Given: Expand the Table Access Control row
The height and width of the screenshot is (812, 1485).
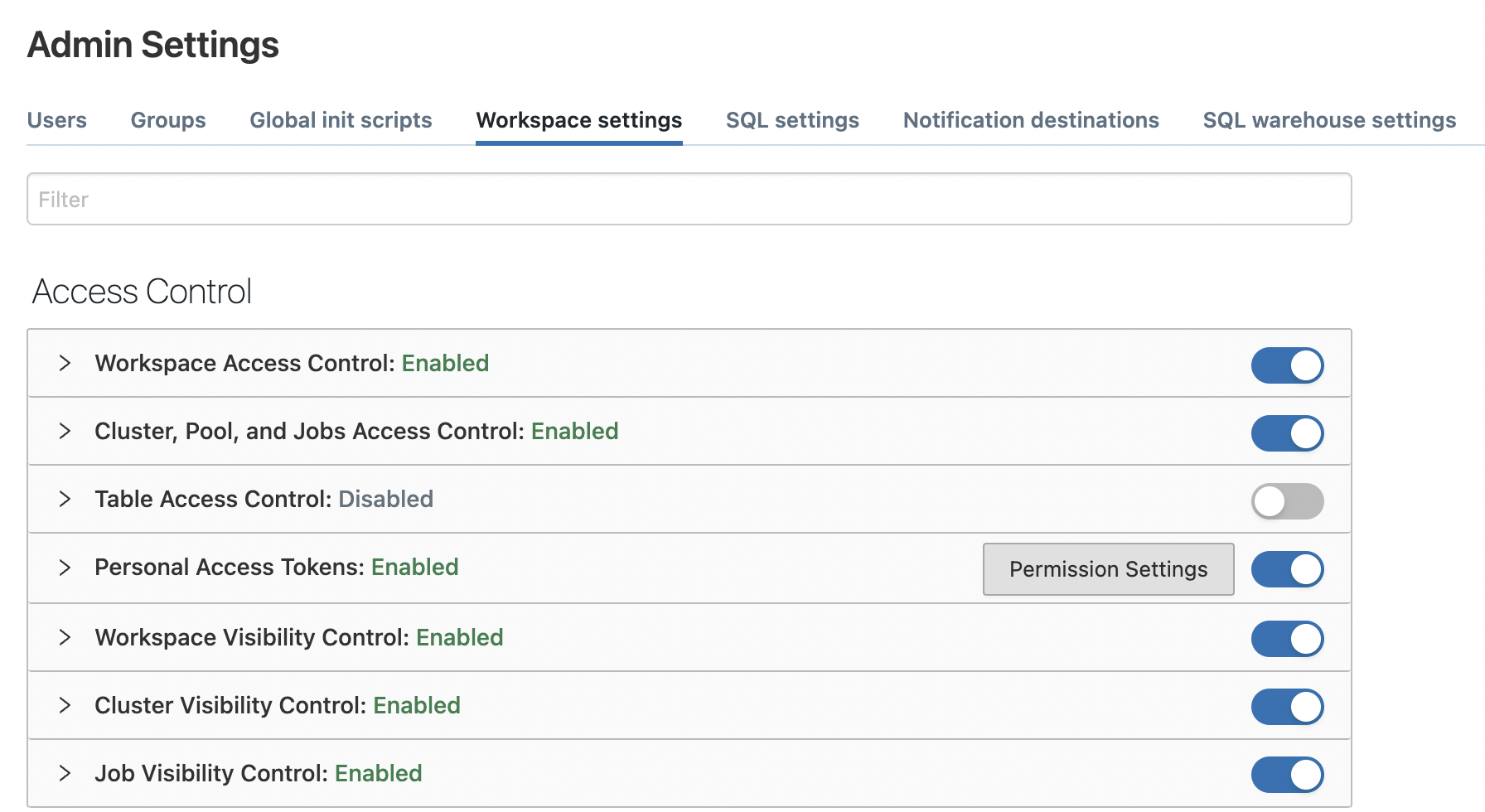Looking at the screenshot, I should point(65,500).
